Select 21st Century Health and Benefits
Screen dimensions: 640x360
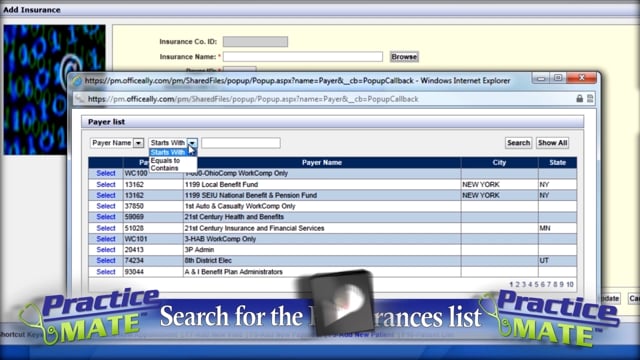pos(106,217)
